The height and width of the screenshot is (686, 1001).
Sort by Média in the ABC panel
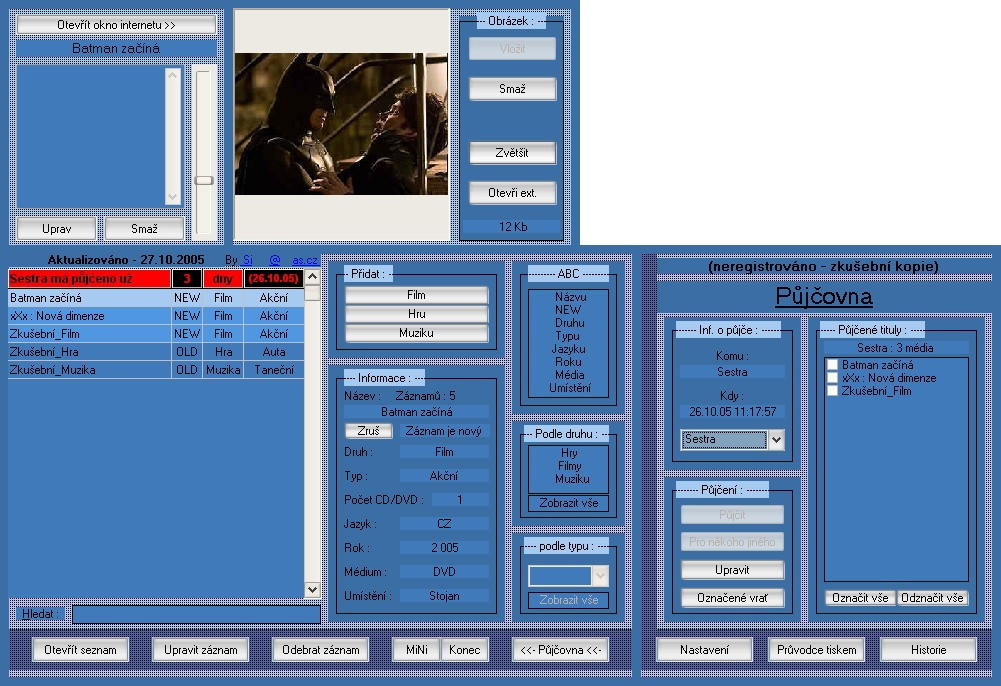(569, 375)
